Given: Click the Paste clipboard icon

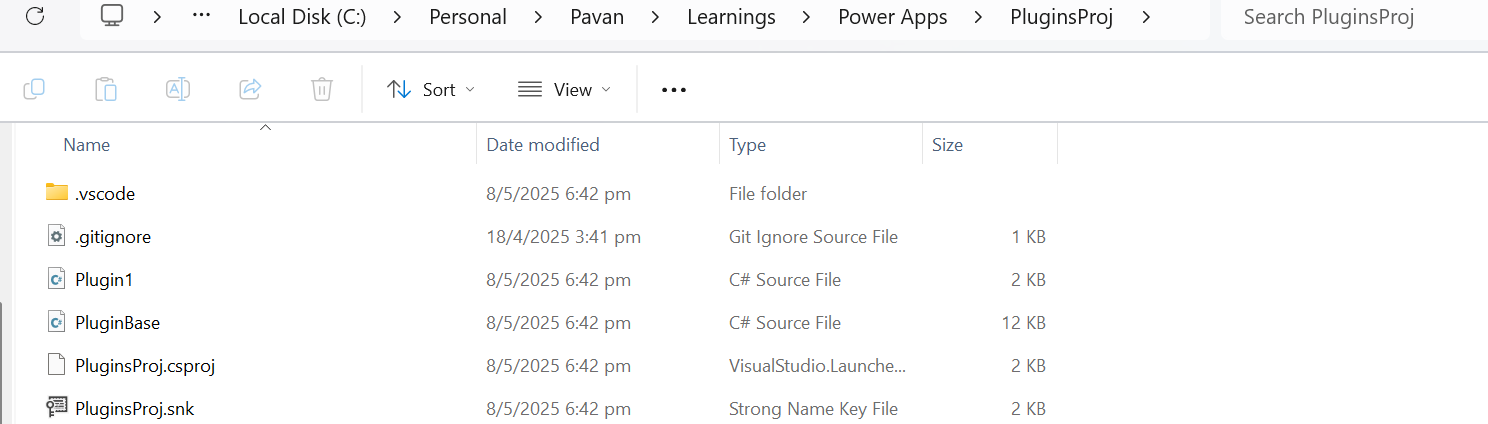Looking at the screenshot, I should point(106,89).
